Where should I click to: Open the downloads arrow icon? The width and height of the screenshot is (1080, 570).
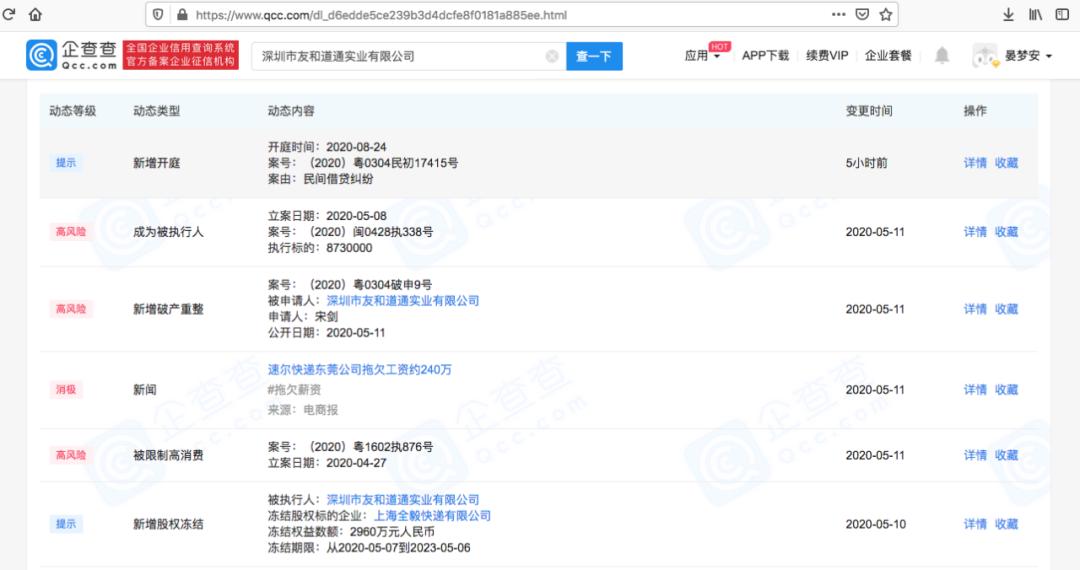[x=1008, y=14]
